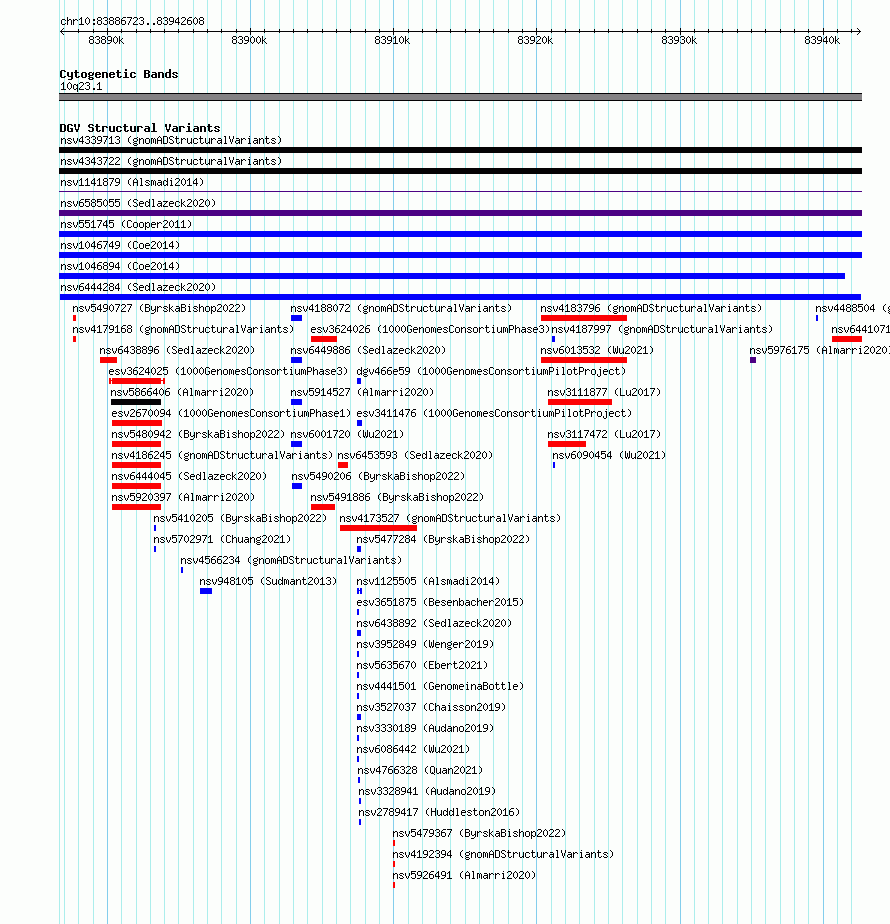Click red bar under nsv6438896 (Sedlazeck2020)
890x924 pixels.
coord(108,360)
